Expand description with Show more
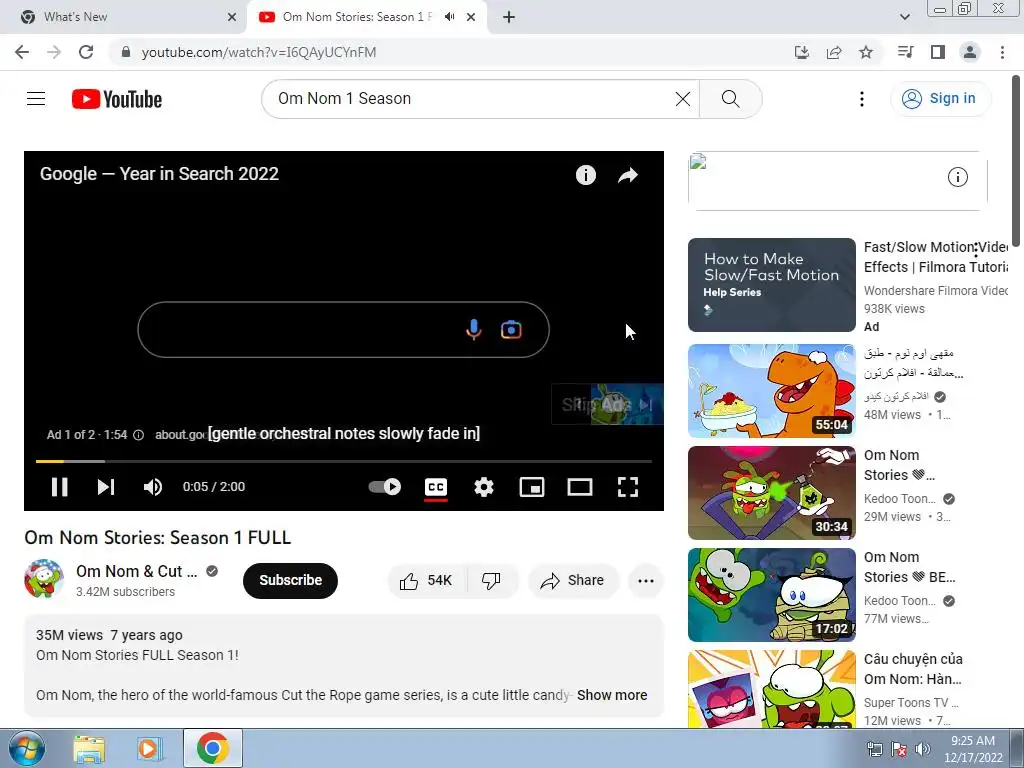The image size is (1024, 768). coord(612,695)
